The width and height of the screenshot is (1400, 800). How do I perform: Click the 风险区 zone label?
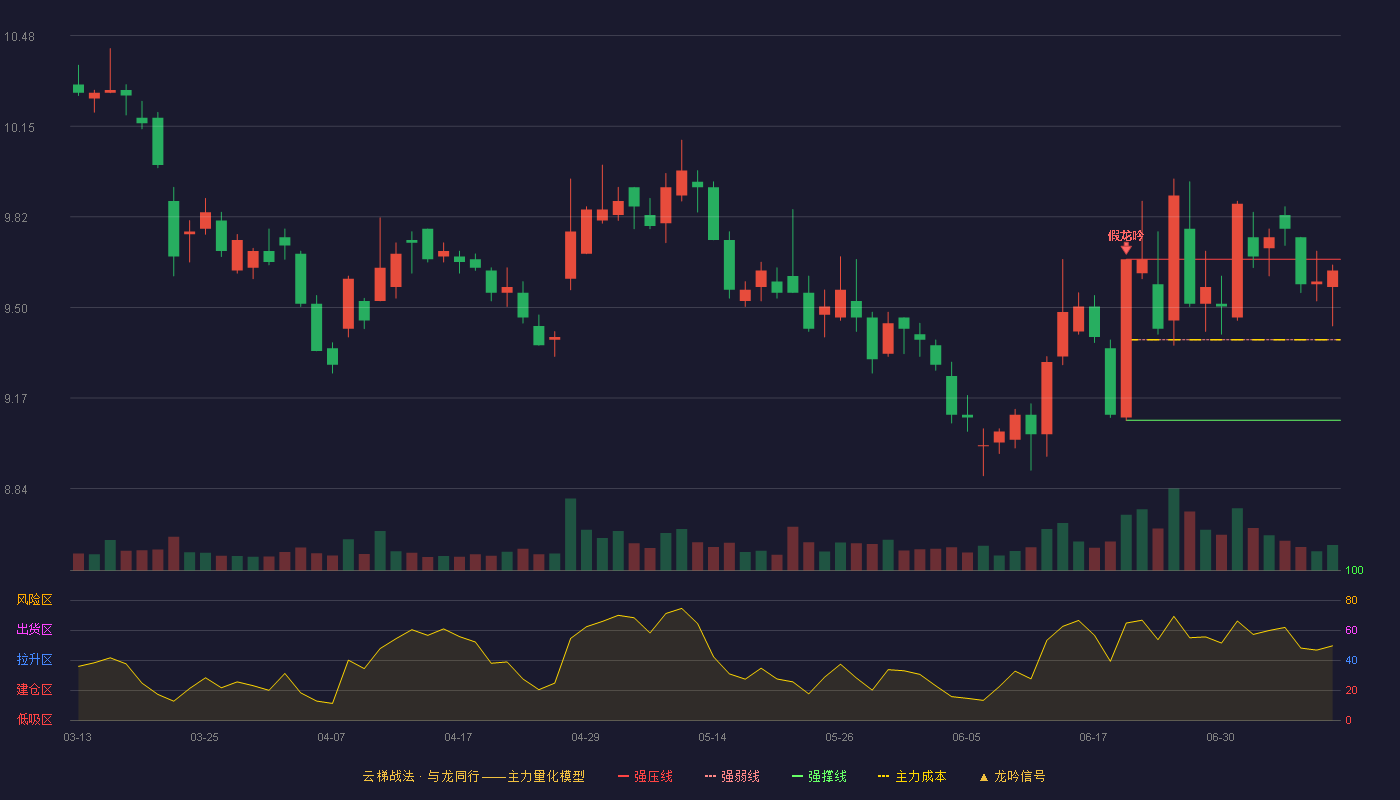pyautogui.click(x=34, y=600)
